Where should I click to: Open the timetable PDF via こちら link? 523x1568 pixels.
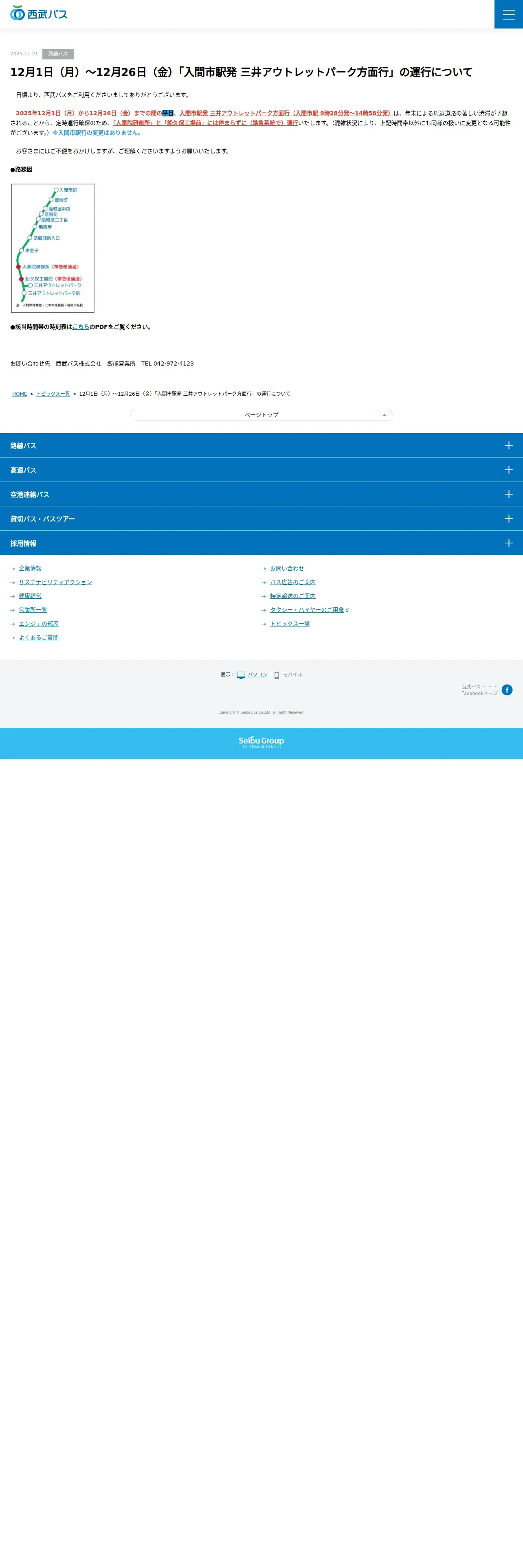tap(81, 327)
